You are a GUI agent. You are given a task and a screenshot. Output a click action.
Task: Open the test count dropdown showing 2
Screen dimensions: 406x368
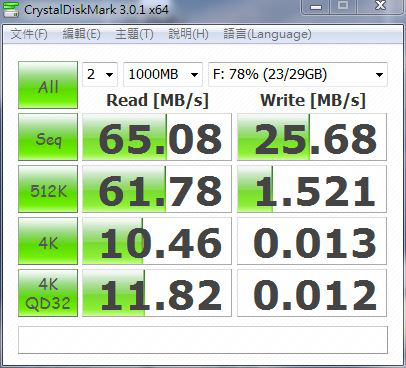100,74
